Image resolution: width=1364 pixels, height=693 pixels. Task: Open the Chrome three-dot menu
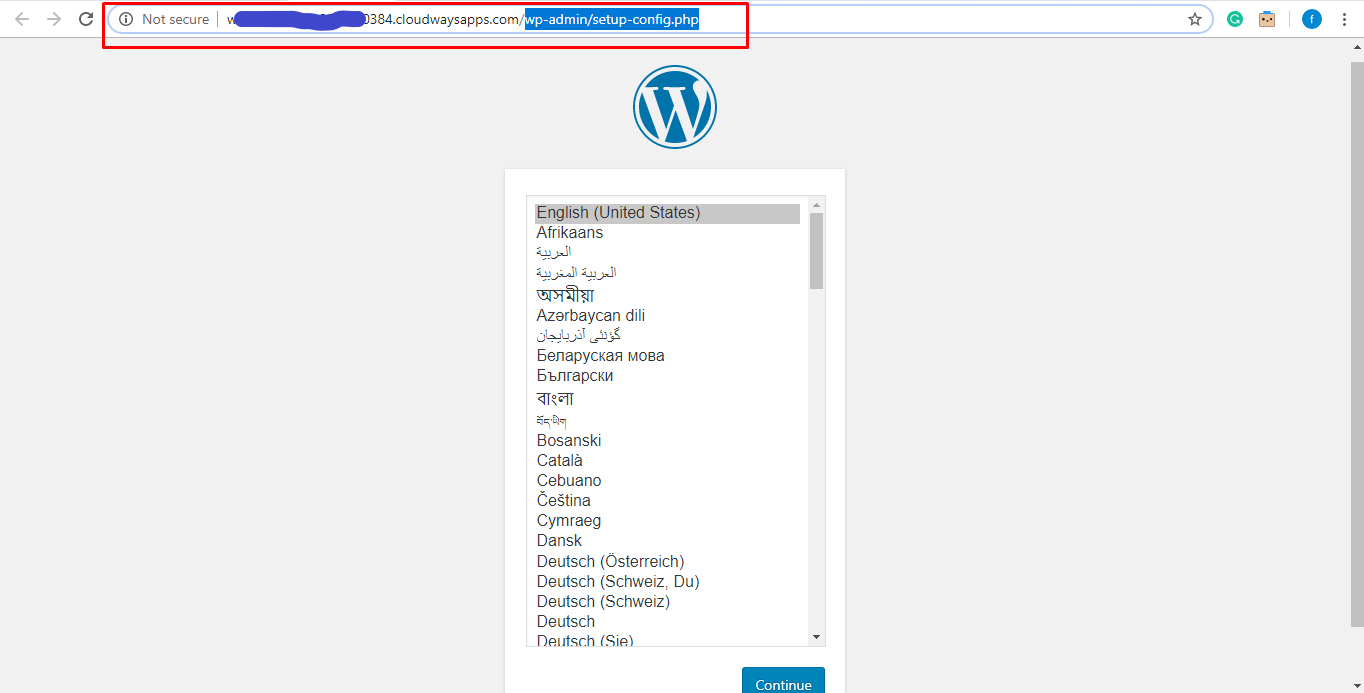1343,19
